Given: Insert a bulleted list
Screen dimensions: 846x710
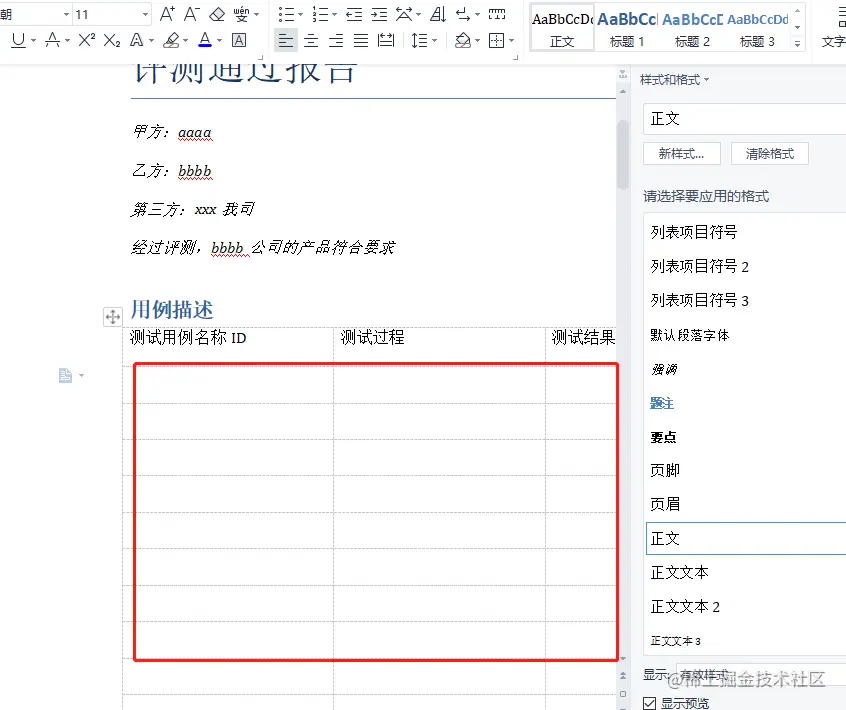Looking at the screenshot, I should pyautogui.click(x=286, y=14).
